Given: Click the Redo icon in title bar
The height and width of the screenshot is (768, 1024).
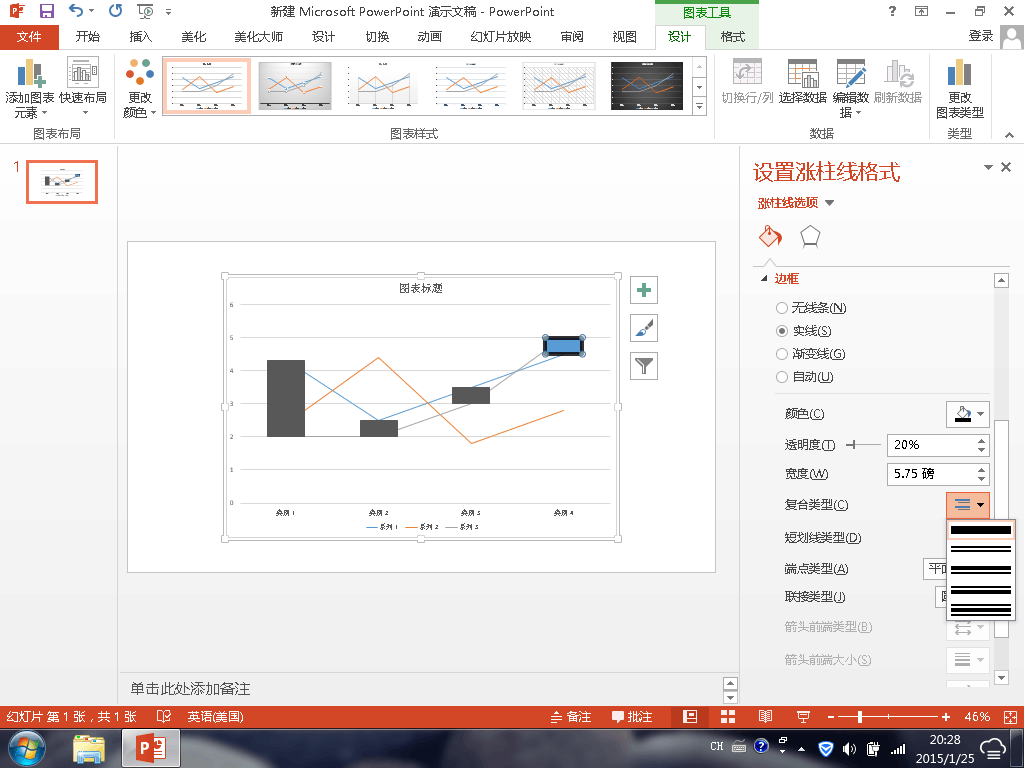Looking at the screenshot, I should click(116, 10).
